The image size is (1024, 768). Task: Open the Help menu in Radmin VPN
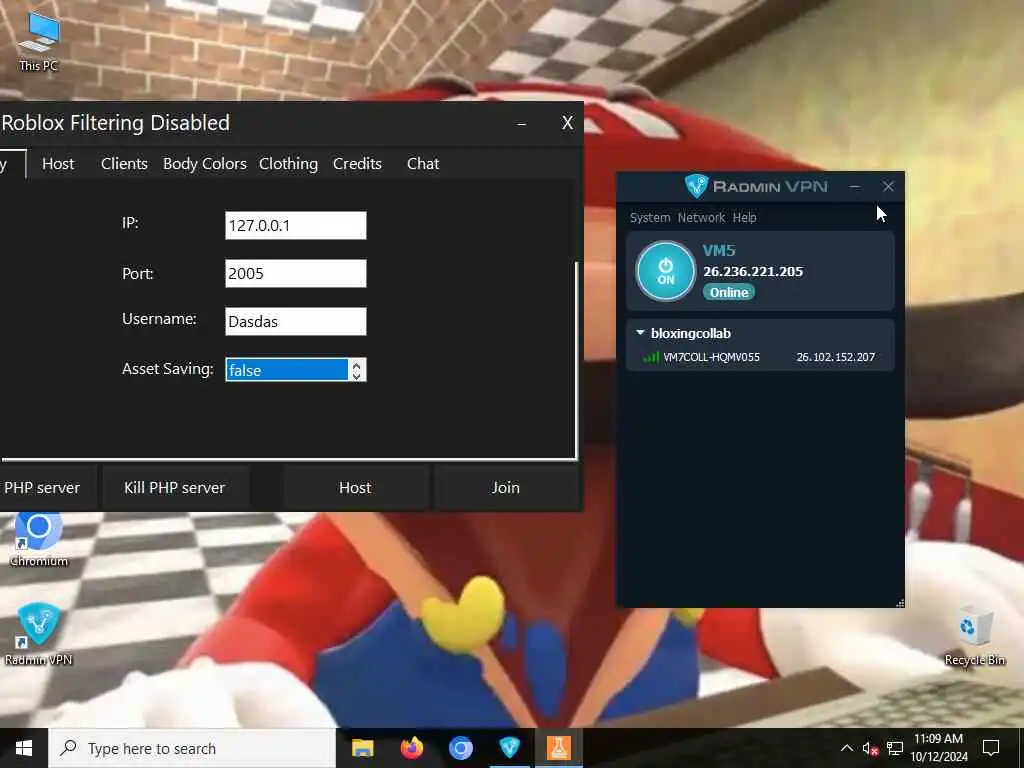744,217
